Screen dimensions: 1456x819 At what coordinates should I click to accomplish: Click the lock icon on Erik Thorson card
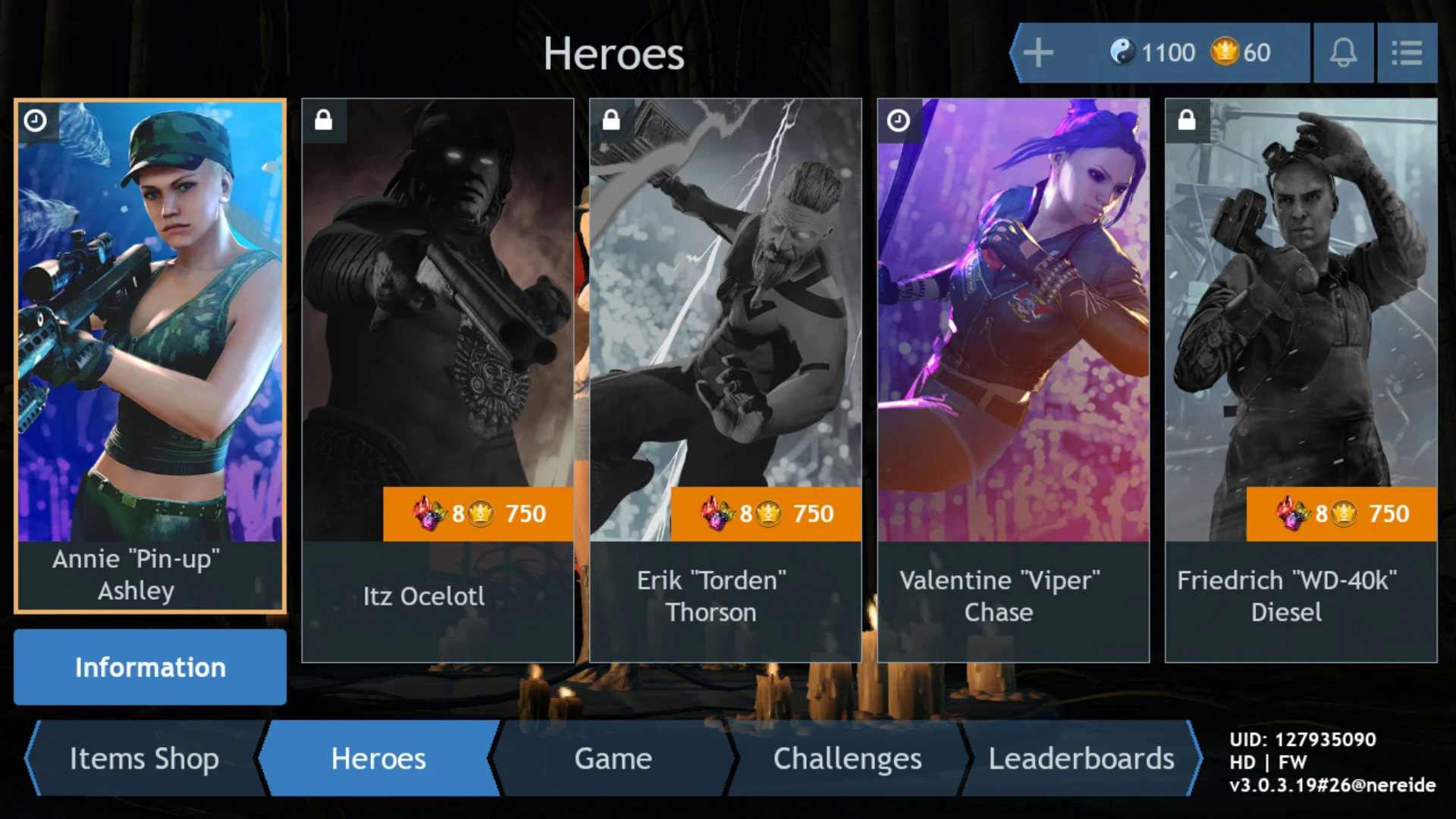(x=611, y=121)
